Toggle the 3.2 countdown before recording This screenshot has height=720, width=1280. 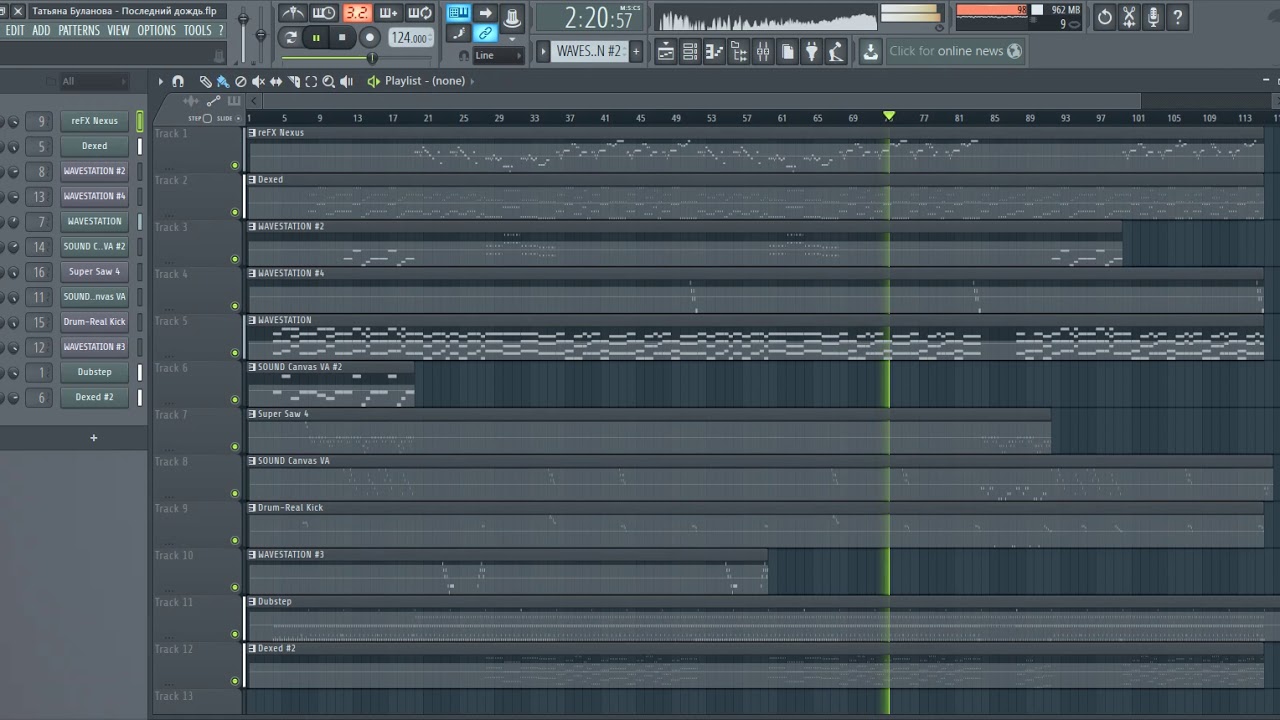(356, 13)
